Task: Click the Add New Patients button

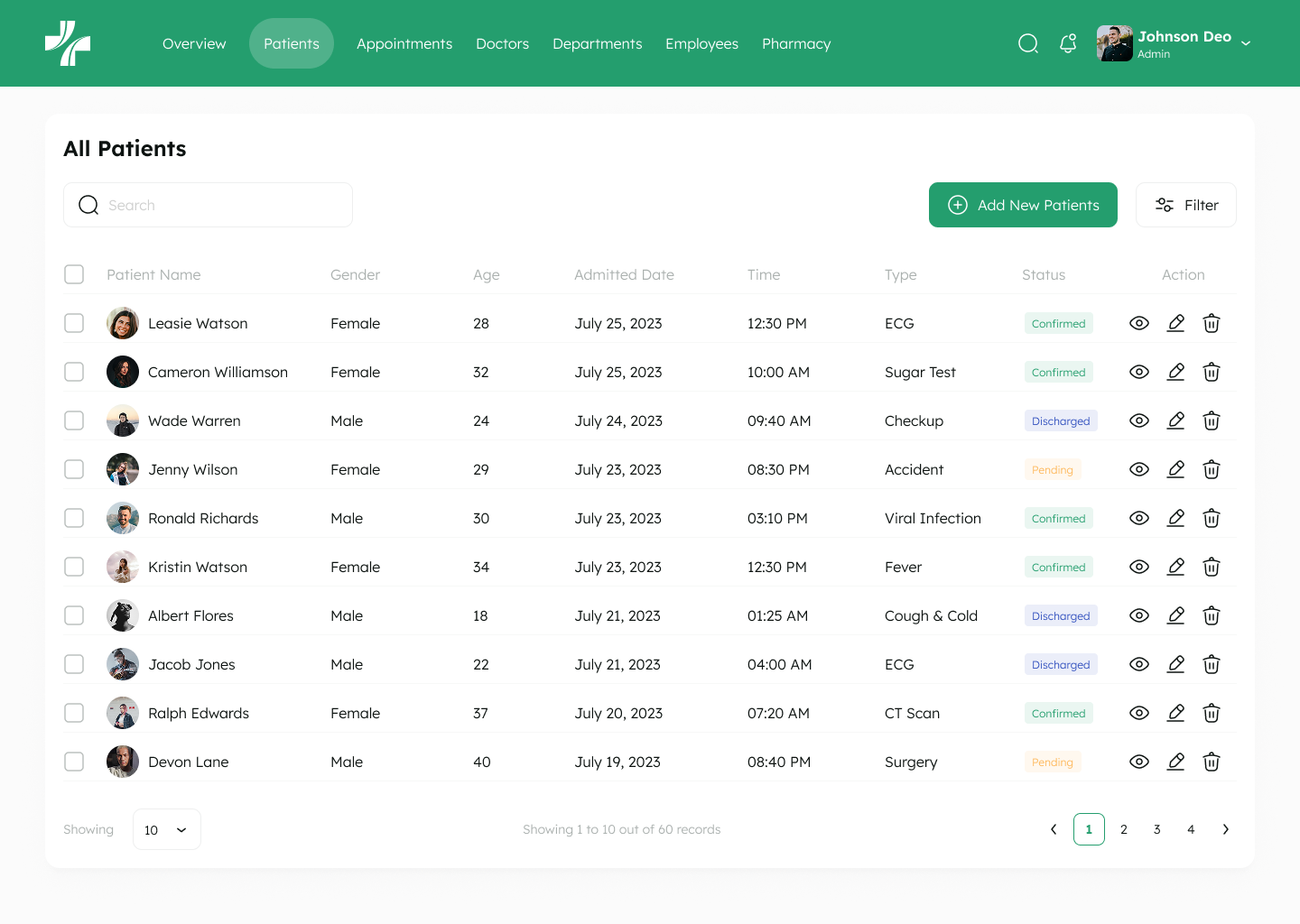Action: point(1023,205)
